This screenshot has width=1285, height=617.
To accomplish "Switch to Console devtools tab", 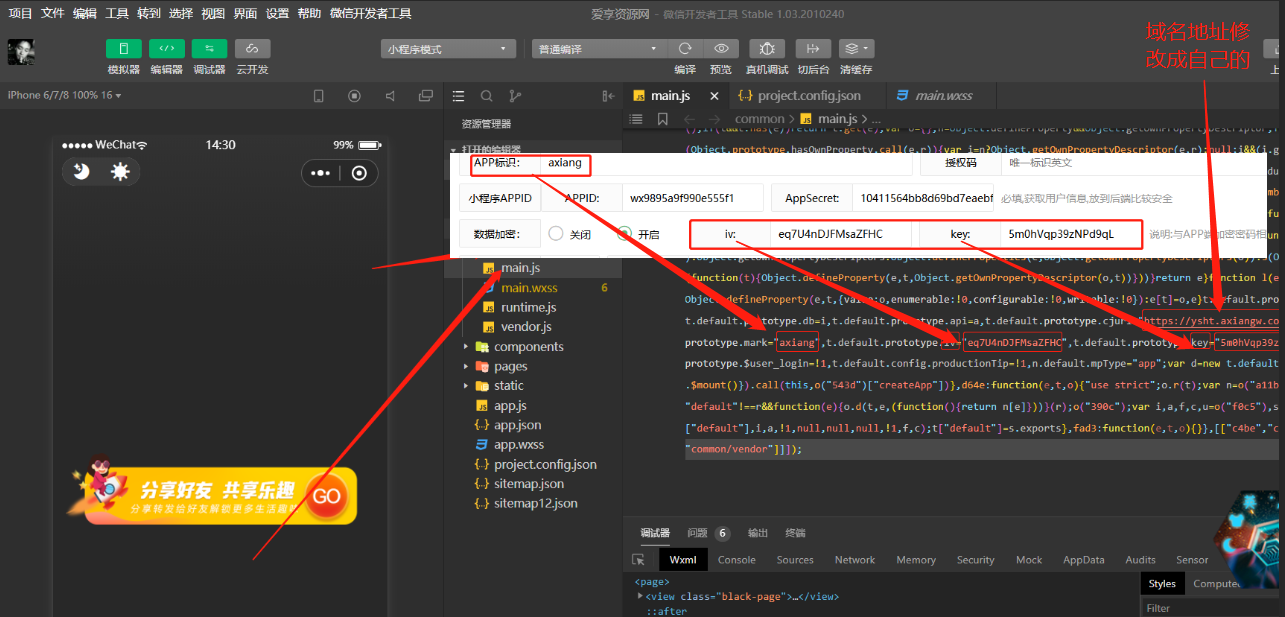I will click(737, 560).
